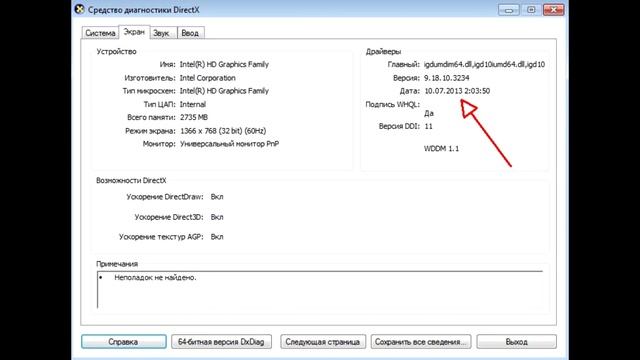Close the DirectX diagnostic window
640x360 pixels.
point(553,10)
